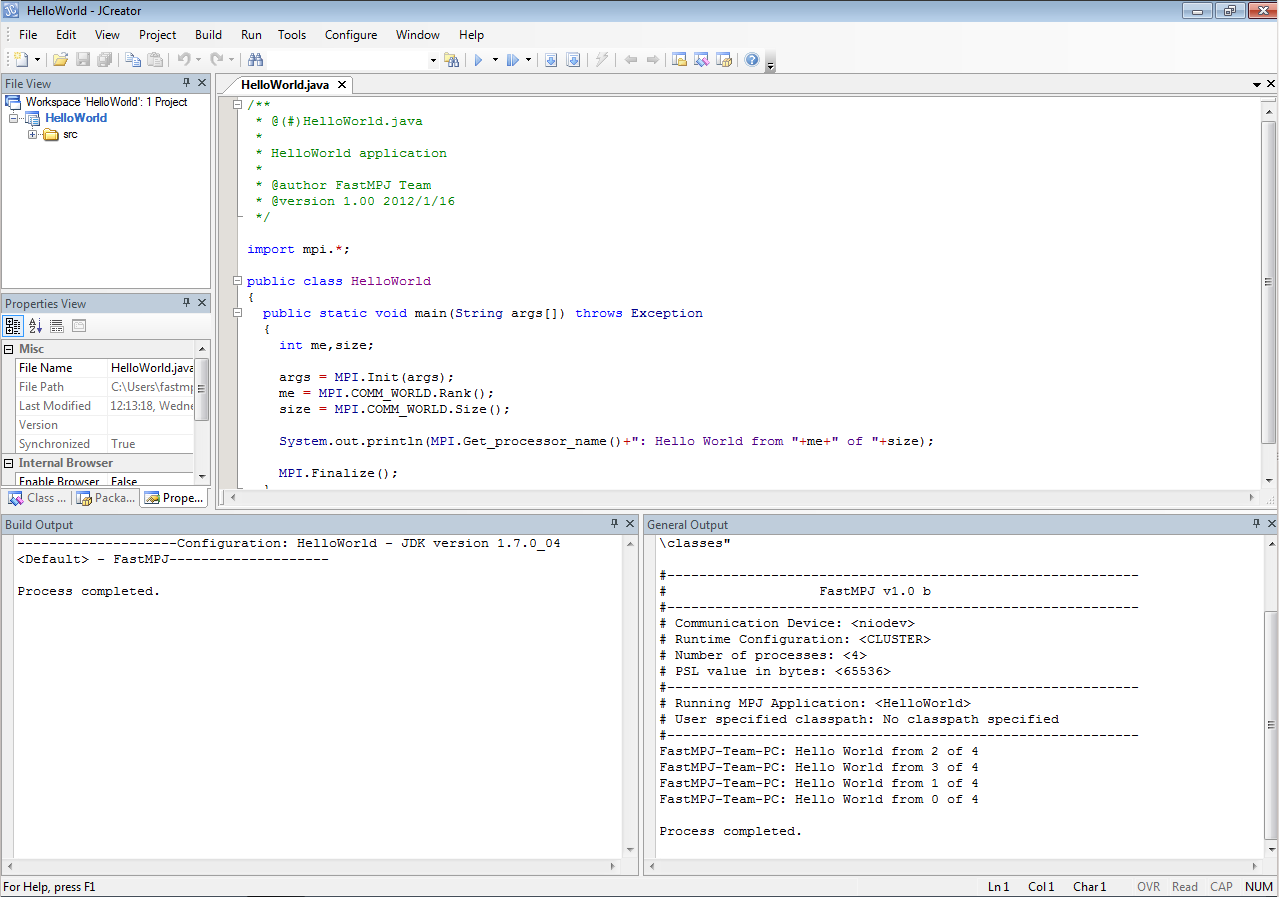Image resolution: width=1279 pixels, height=897 pixels.
Task: Click the Redo arrow icon
Action: pyautogui.click(x=216, y=60)
